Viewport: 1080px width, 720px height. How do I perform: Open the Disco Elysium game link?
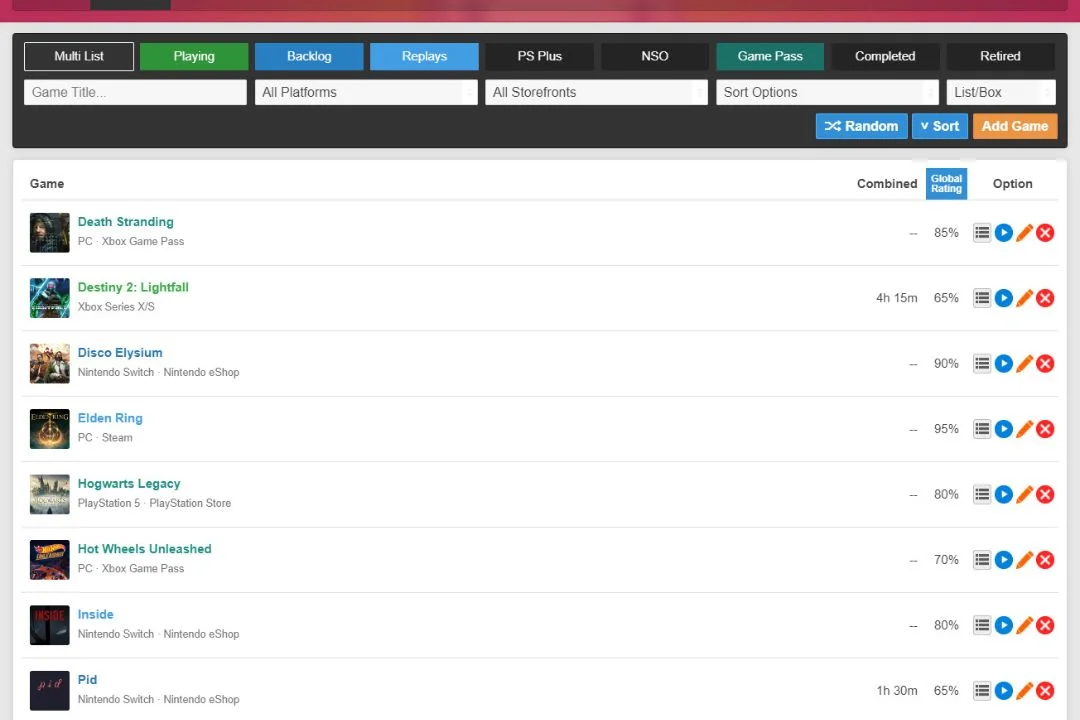120,353
